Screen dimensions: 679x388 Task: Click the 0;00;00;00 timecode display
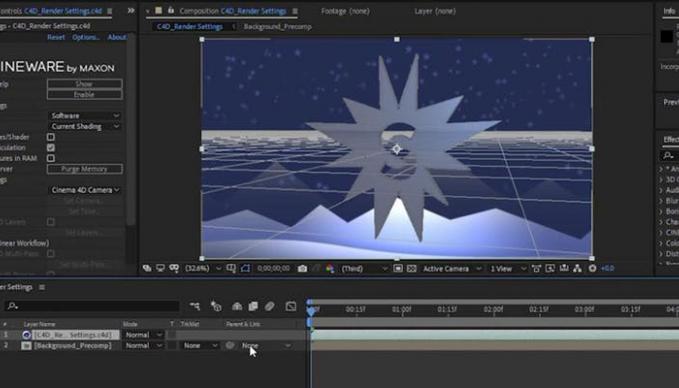click(273, 268)
